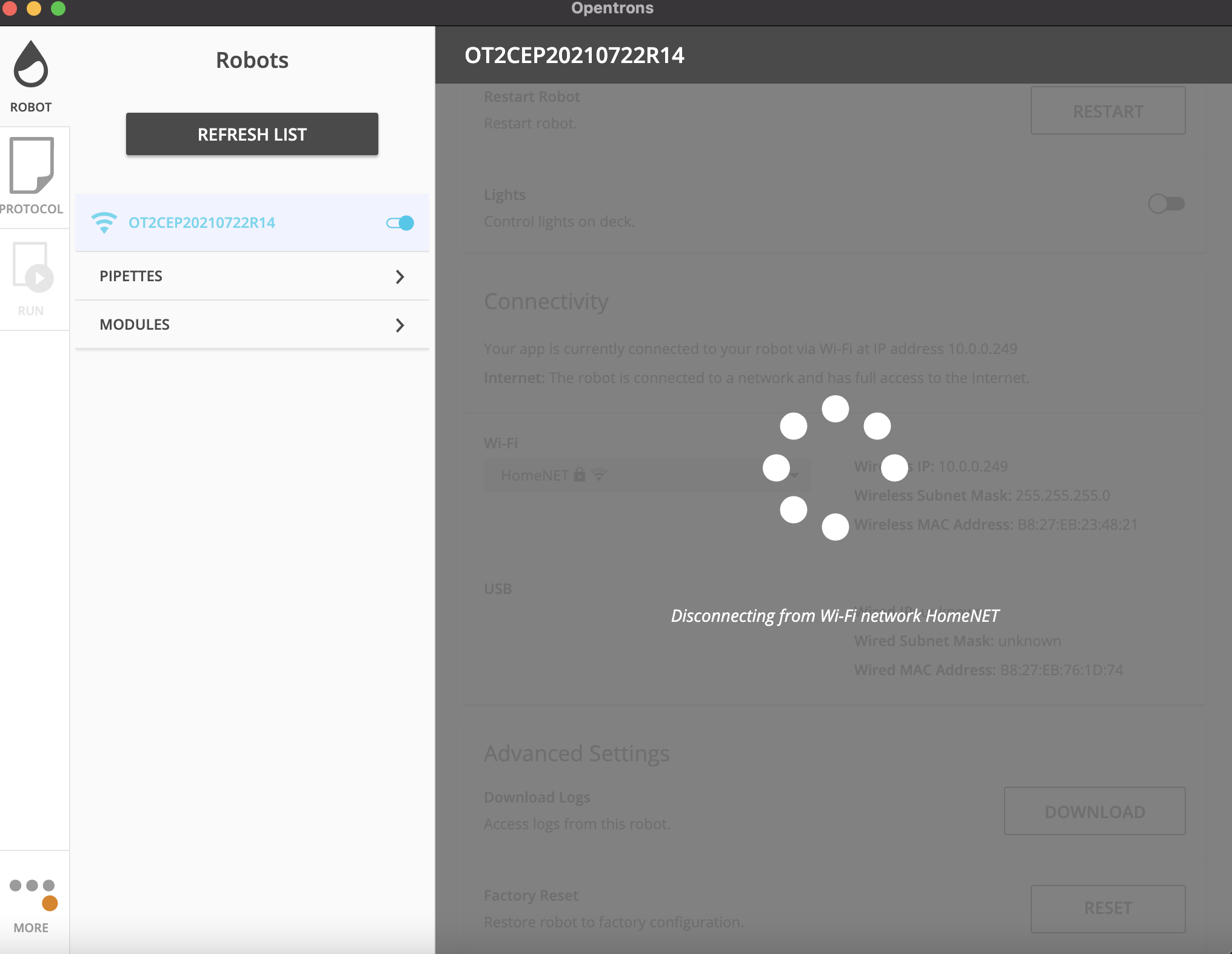Click the Wi-Fi icon beside OT2CEP20210722R14
This screenshot has height=954, width=1232.
click(104, 222)
